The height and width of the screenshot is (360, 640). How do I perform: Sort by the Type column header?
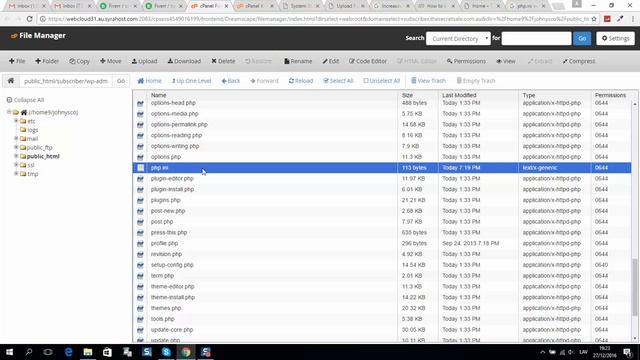click(x=529, y=95)
